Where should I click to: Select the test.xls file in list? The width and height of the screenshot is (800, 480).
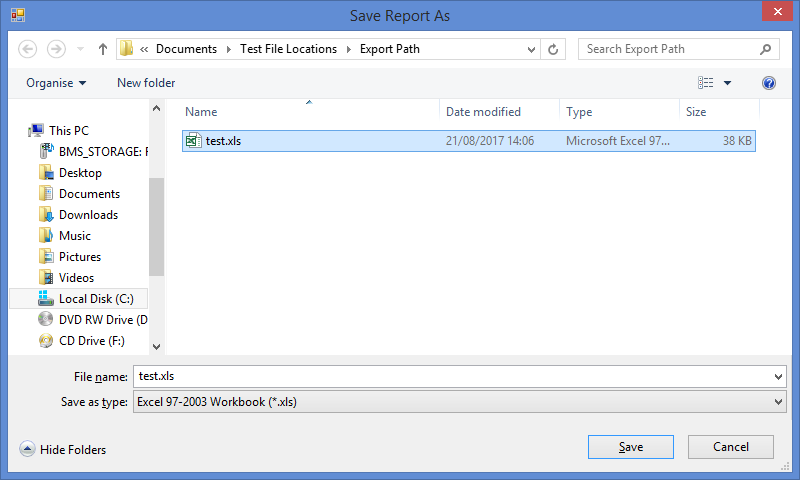(x=223, y=141)
